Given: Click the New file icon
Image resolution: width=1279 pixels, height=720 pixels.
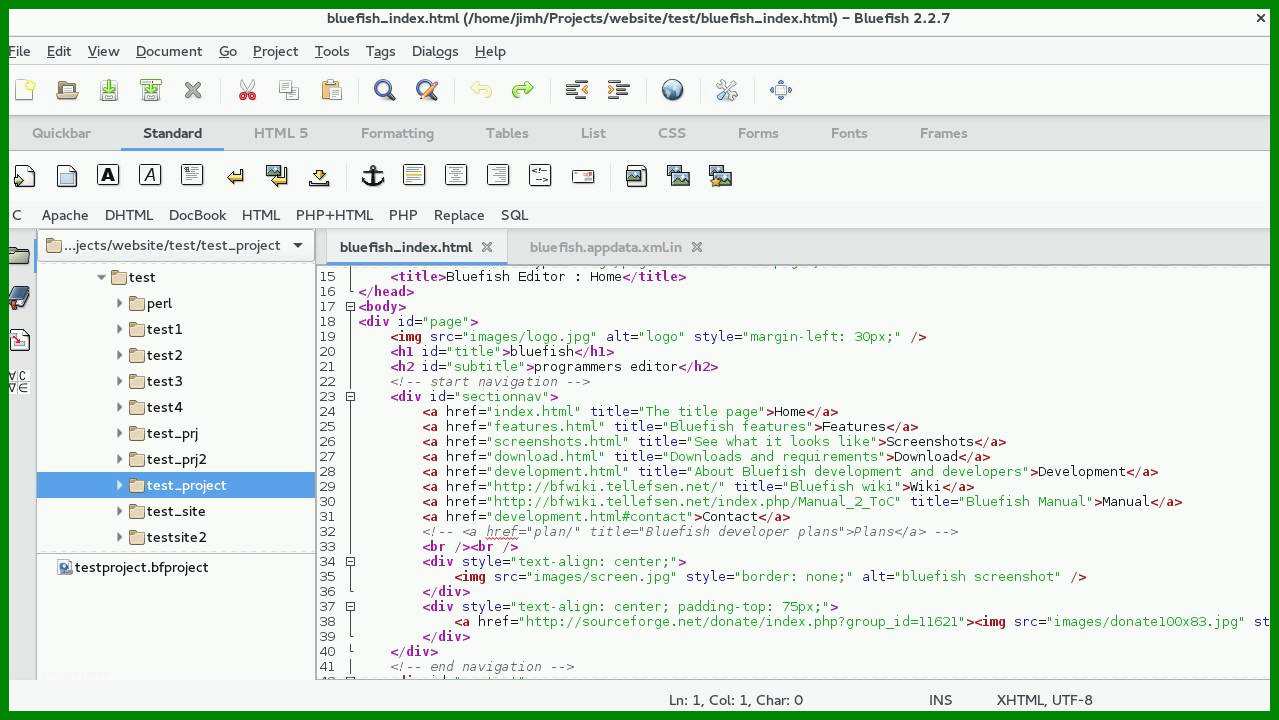Looking at the screenshot, I should (x=25, y=90).
